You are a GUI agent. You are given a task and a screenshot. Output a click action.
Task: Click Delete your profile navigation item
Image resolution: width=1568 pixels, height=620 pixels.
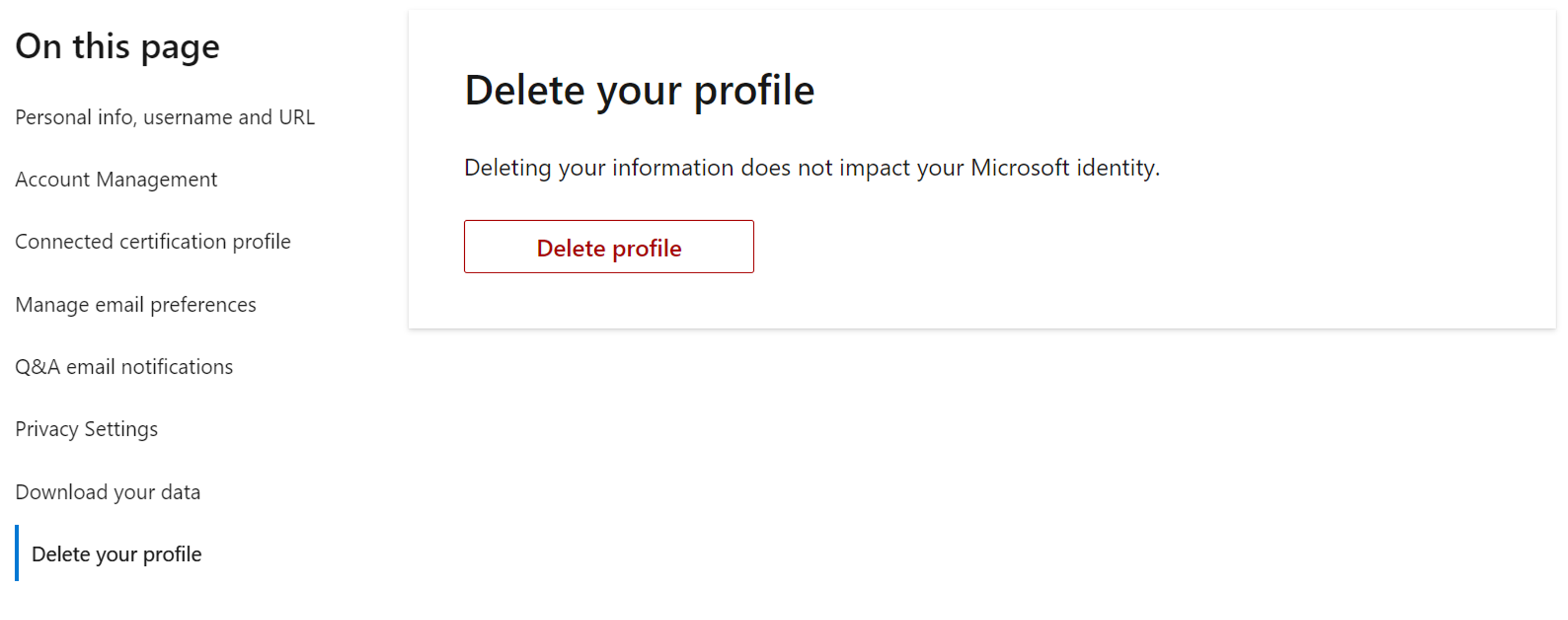click(x=116, y=553)
